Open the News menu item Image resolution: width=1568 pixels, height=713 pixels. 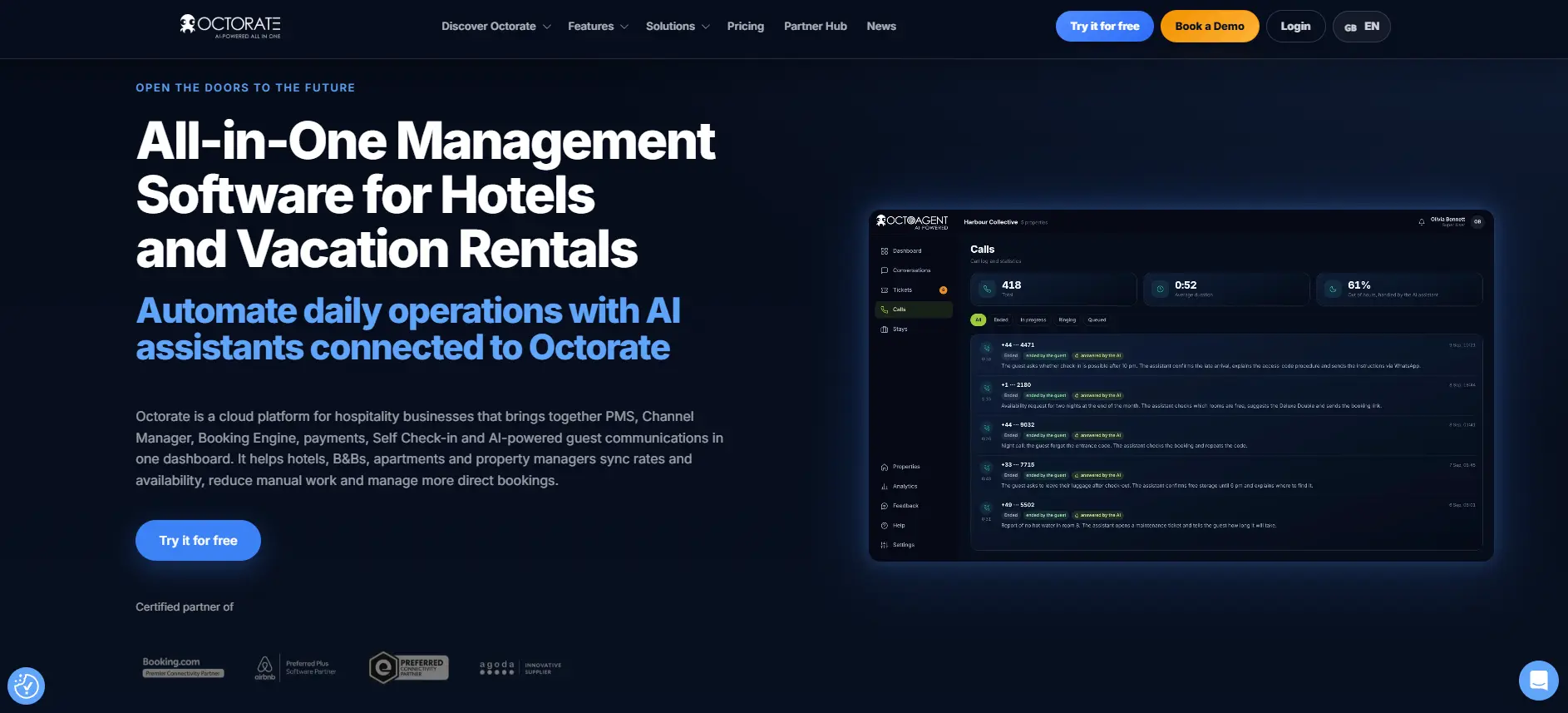click(881, 27)
